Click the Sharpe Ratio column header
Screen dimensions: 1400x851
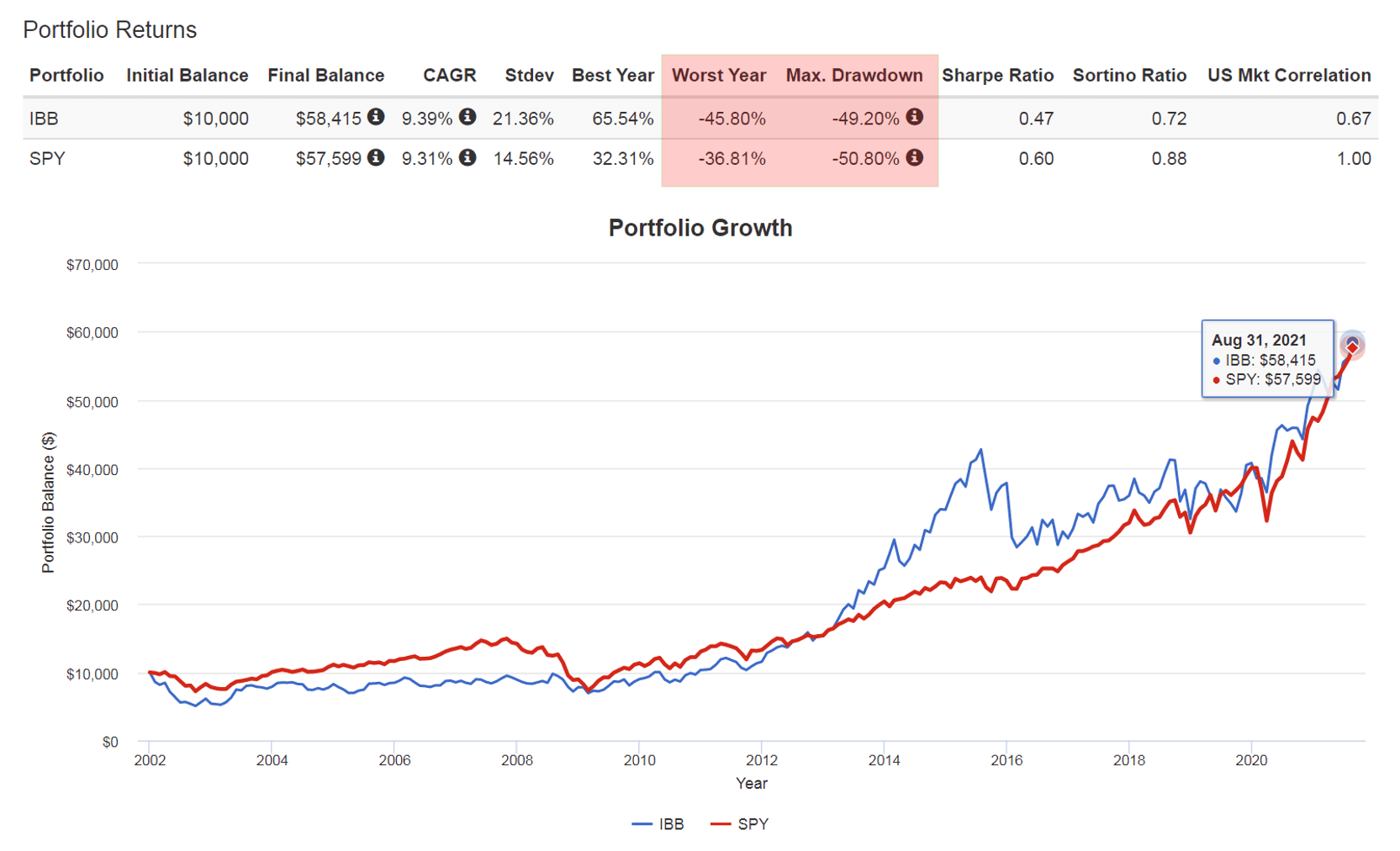pyautogui.click(x=997, y=76)
